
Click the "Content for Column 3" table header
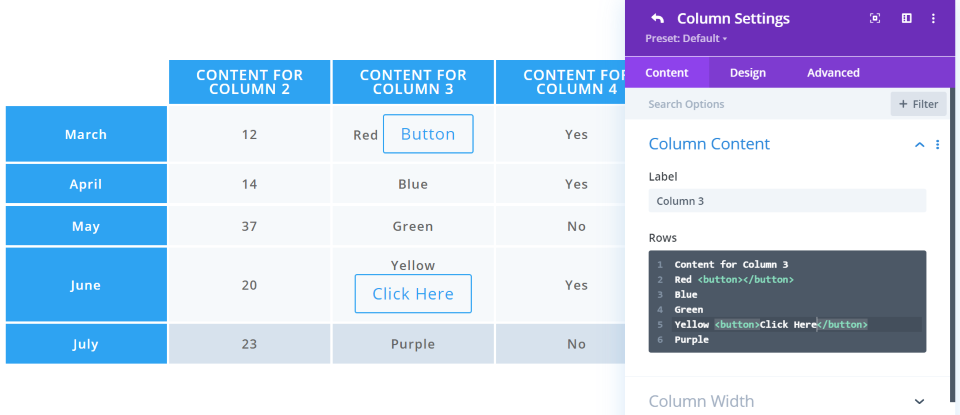(413, 82)
